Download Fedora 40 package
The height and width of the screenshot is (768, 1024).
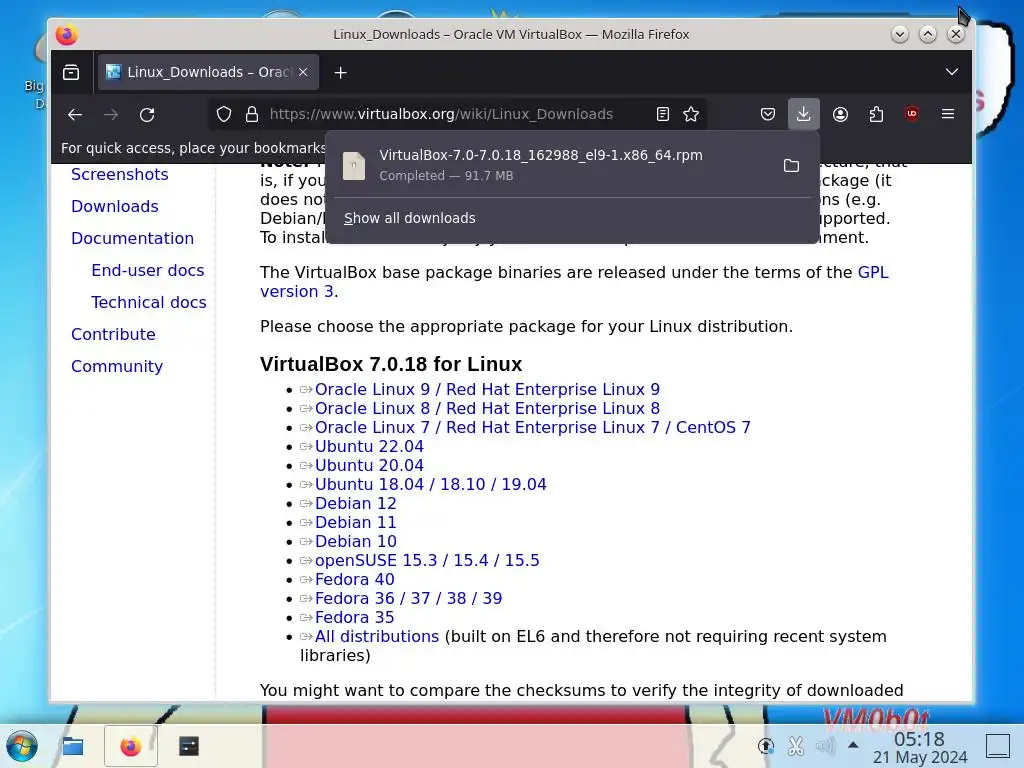click(x=355, y=579)
